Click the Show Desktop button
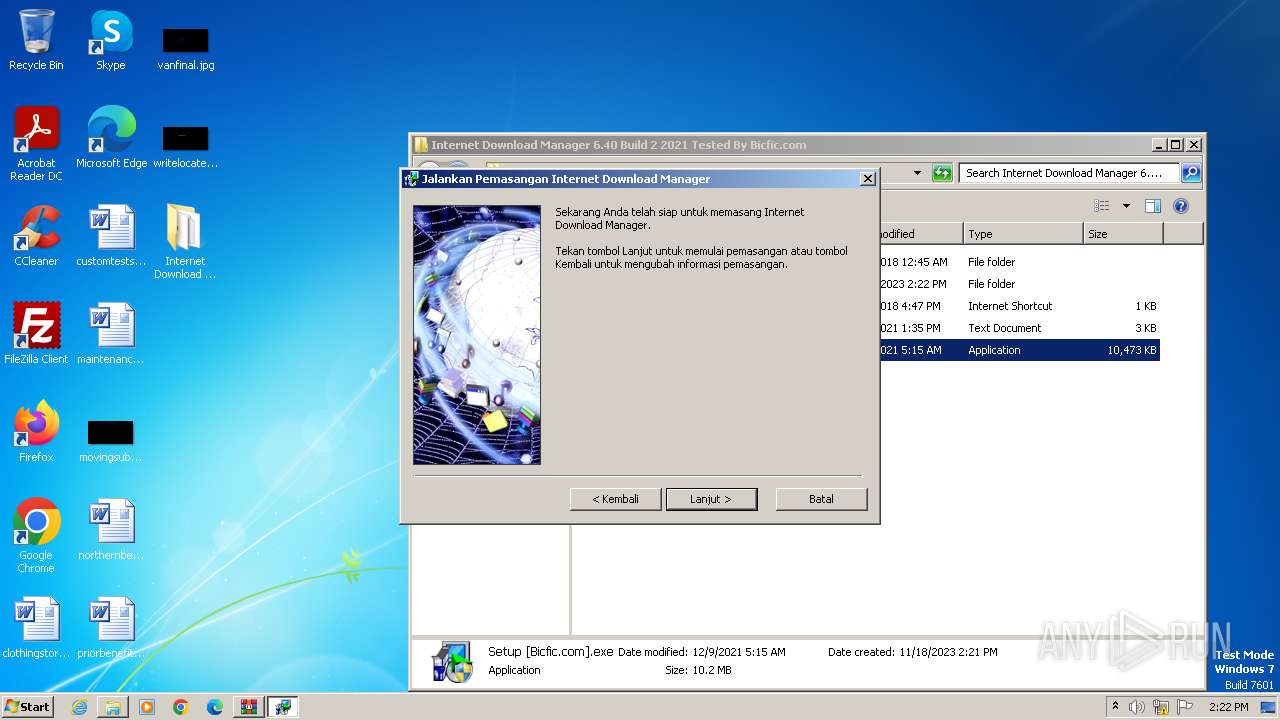This screenshot has height=720, width=1280. [x=1269, y=707]
